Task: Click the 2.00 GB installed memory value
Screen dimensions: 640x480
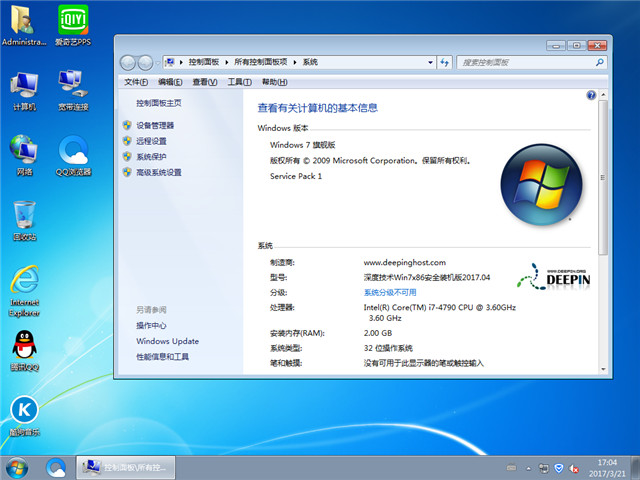Action: [378, 333]
